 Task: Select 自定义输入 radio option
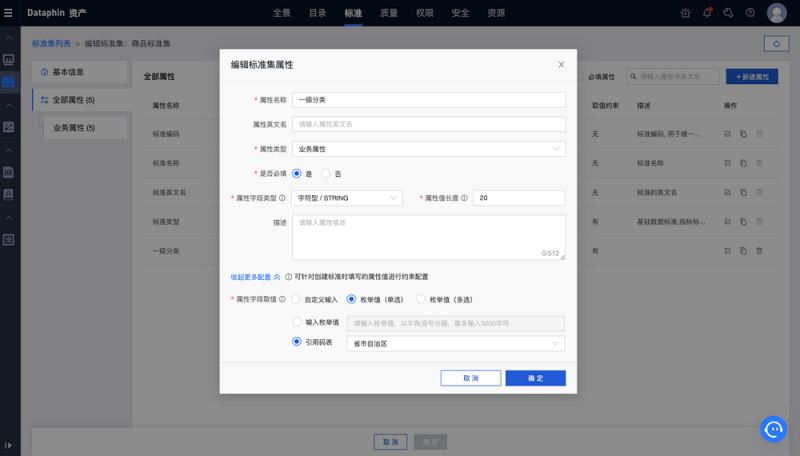(297, 299)
